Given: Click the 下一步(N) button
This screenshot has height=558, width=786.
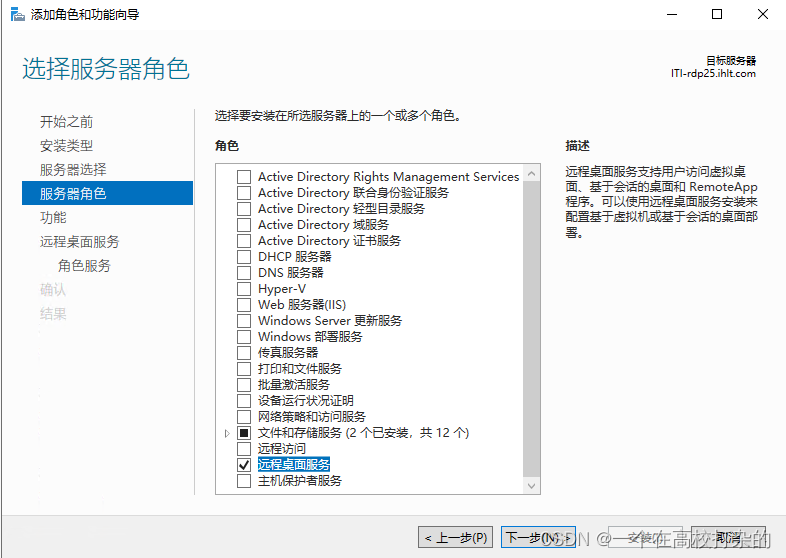Looking at the screenshot, I should tap(538, 538).
